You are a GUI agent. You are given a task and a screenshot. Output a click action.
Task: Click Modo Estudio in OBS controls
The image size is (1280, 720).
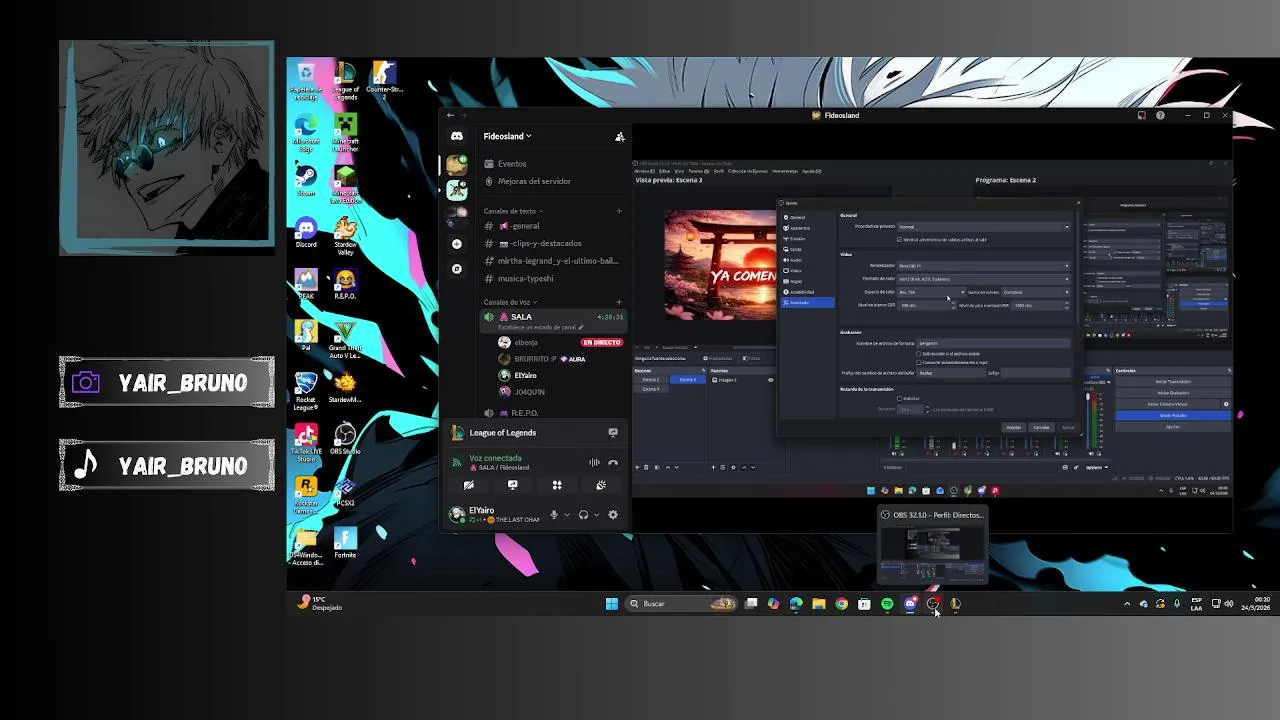pyautogui.click(x=1173, y=415)
